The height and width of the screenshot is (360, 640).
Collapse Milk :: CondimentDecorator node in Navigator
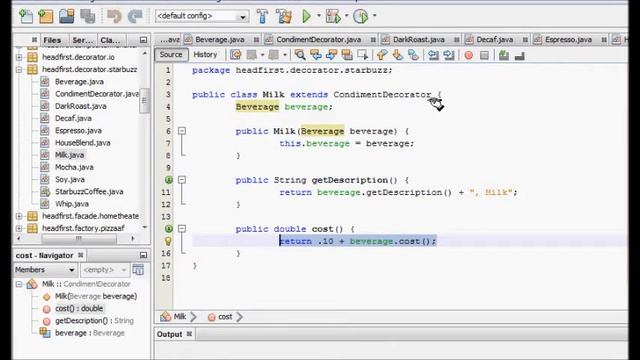click(19, 284)
